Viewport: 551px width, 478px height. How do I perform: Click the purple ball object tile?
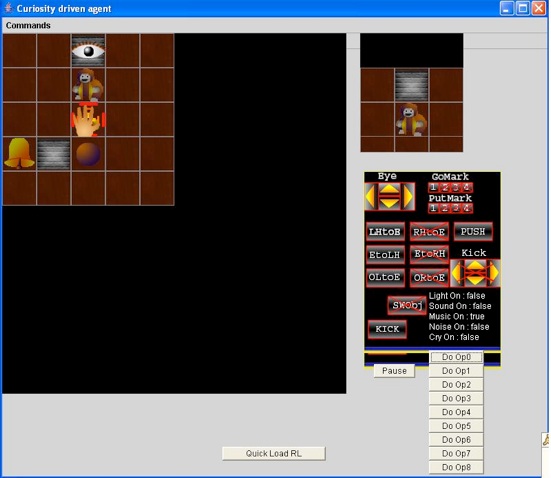click(88, 154)
